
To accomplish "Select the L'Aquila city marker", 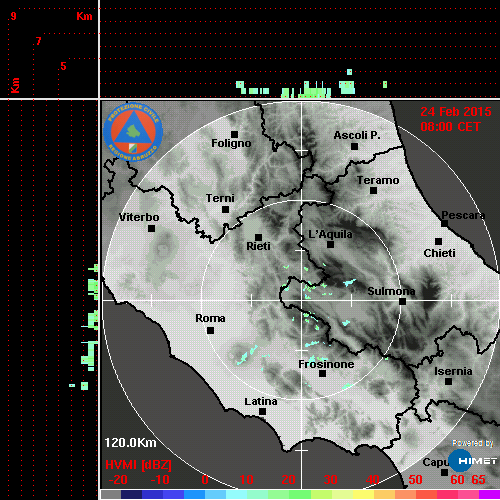I will coord(330,245).
